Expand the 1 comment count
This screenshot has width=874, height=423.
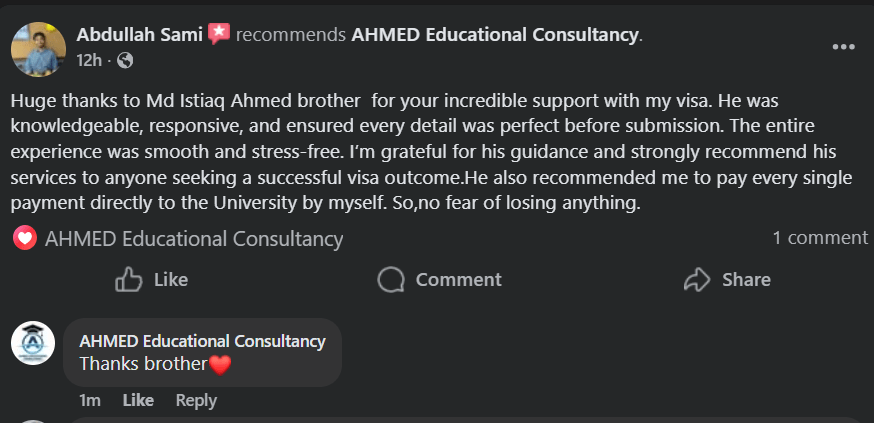[820, 238]
